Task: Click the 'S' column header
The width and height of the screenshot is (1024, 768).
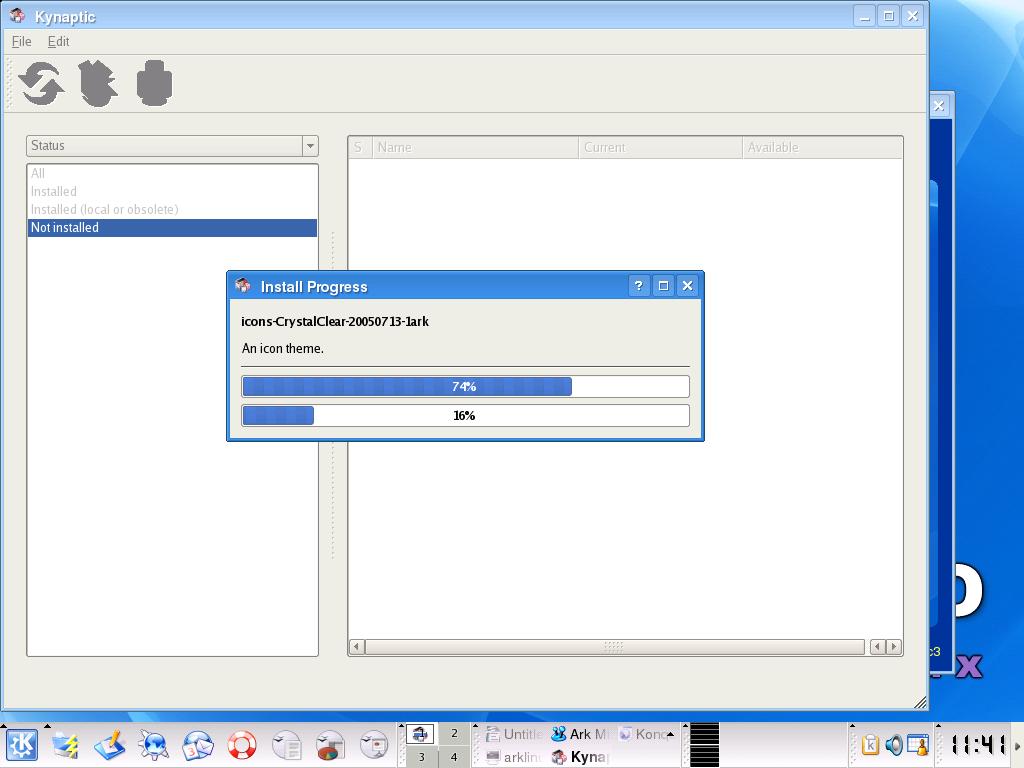Action: coord(360,148)
